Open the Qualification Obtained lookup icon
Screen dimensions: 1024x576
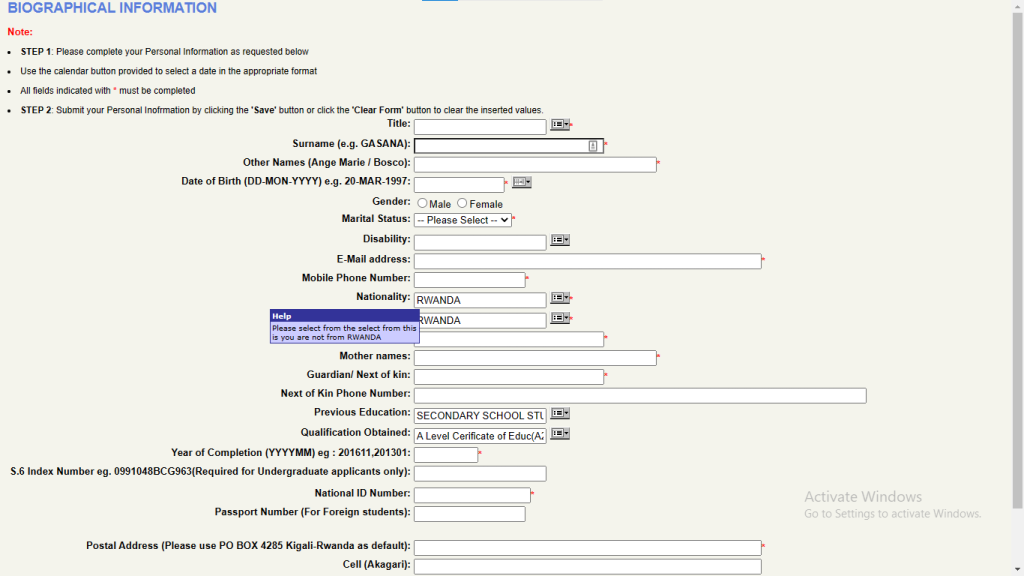pyautogui.click(x=558, y=433)
